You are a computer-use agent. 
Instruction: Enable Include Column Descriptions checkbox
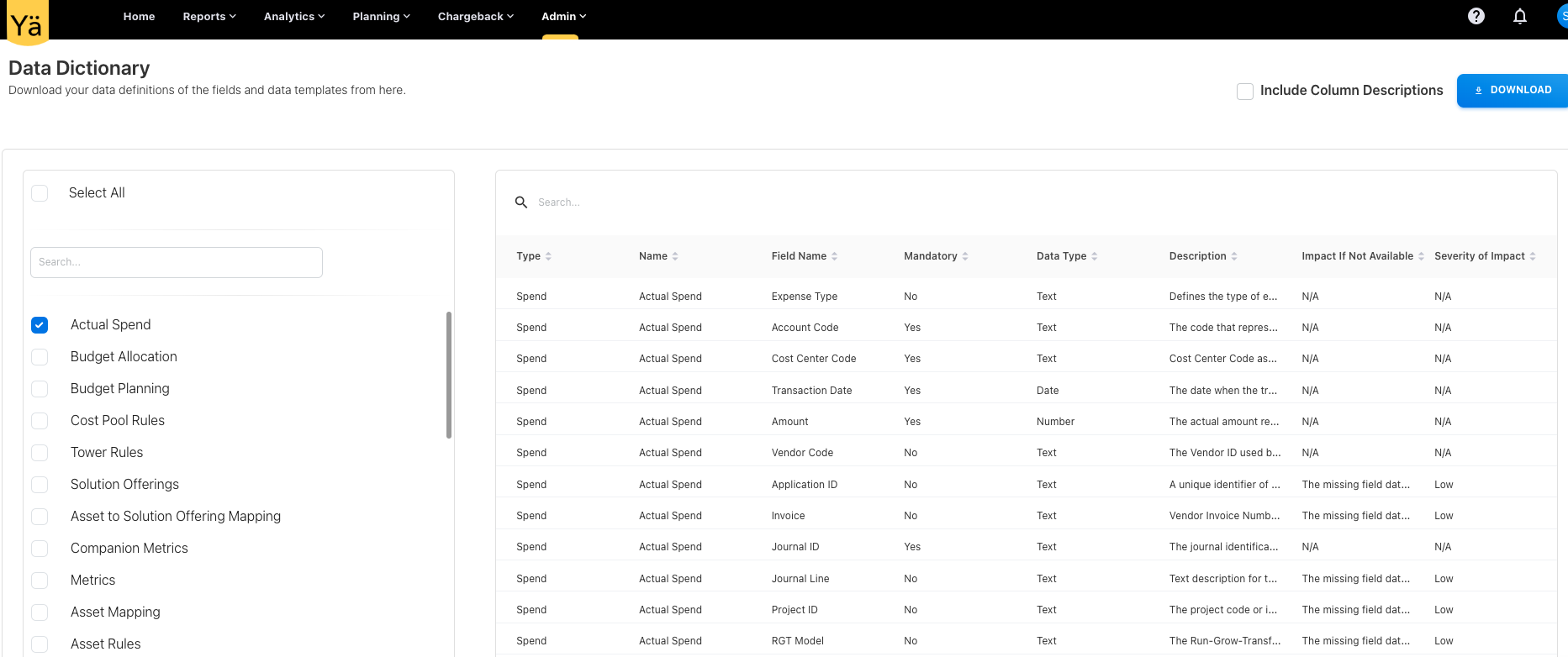pyautogui.click(x=1245, y=91)
